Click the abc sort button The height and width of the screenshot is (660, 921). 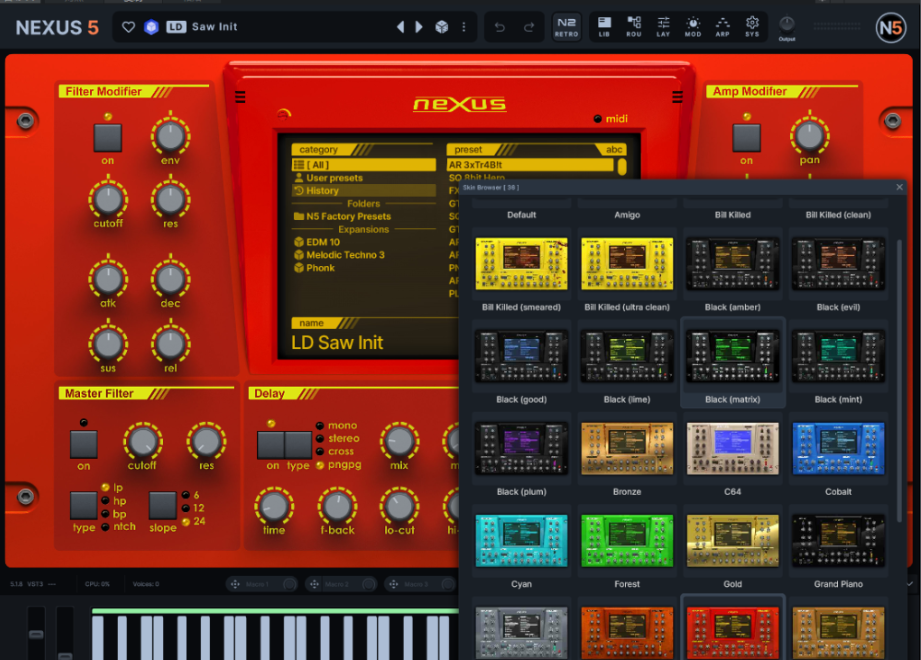click(614, 150)
